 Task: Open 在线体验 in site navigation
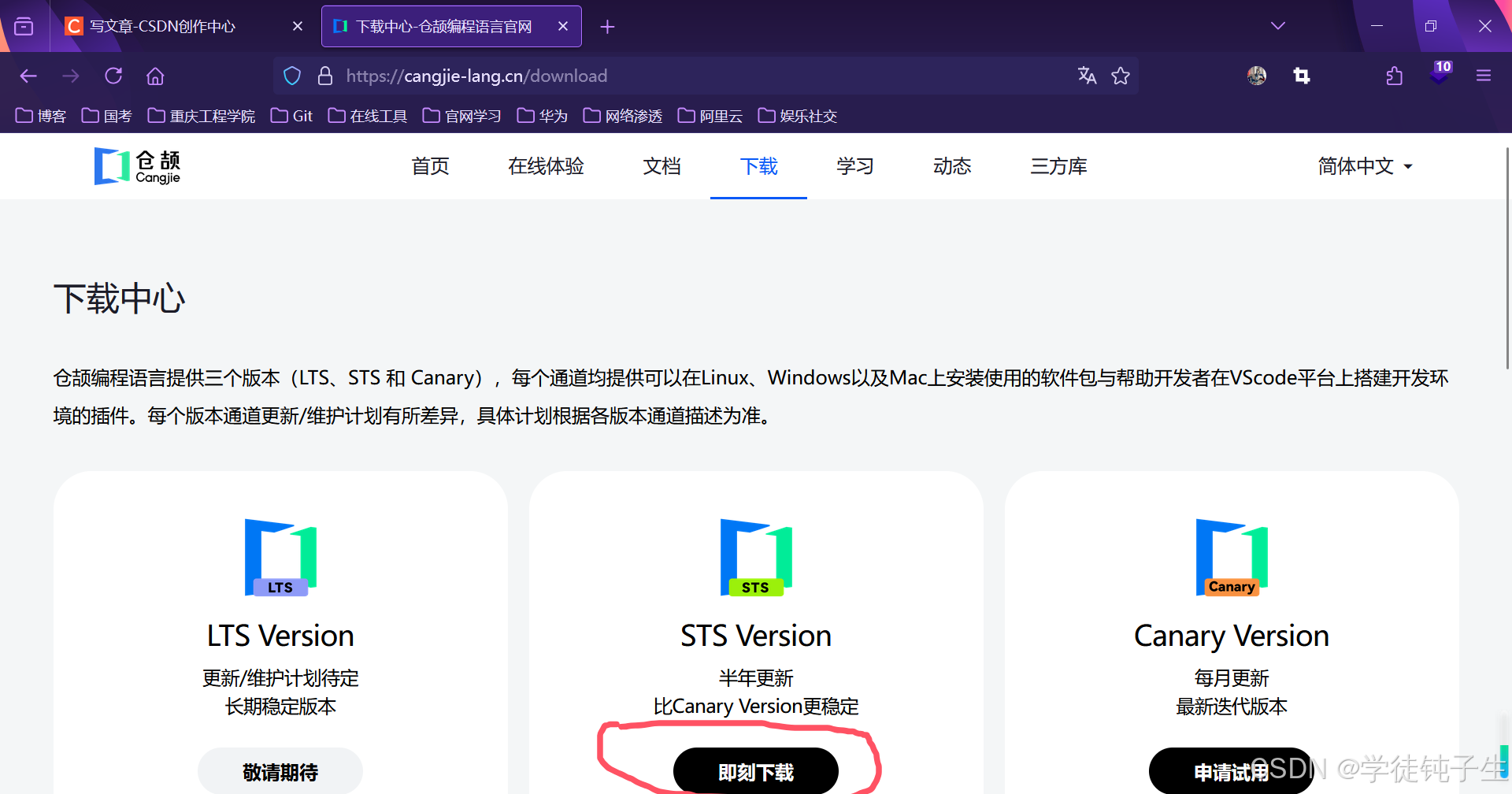coord(546,166)
